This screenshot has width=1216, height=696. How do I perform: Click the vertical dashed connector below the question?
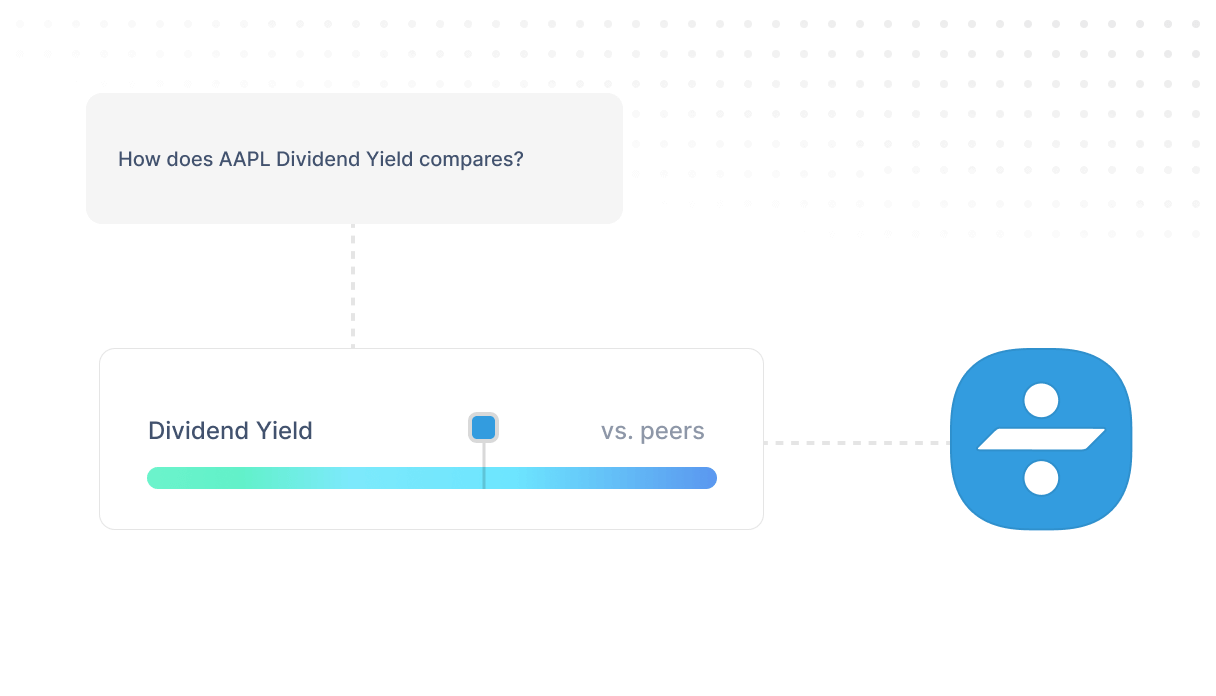click(x=353, y=286)
